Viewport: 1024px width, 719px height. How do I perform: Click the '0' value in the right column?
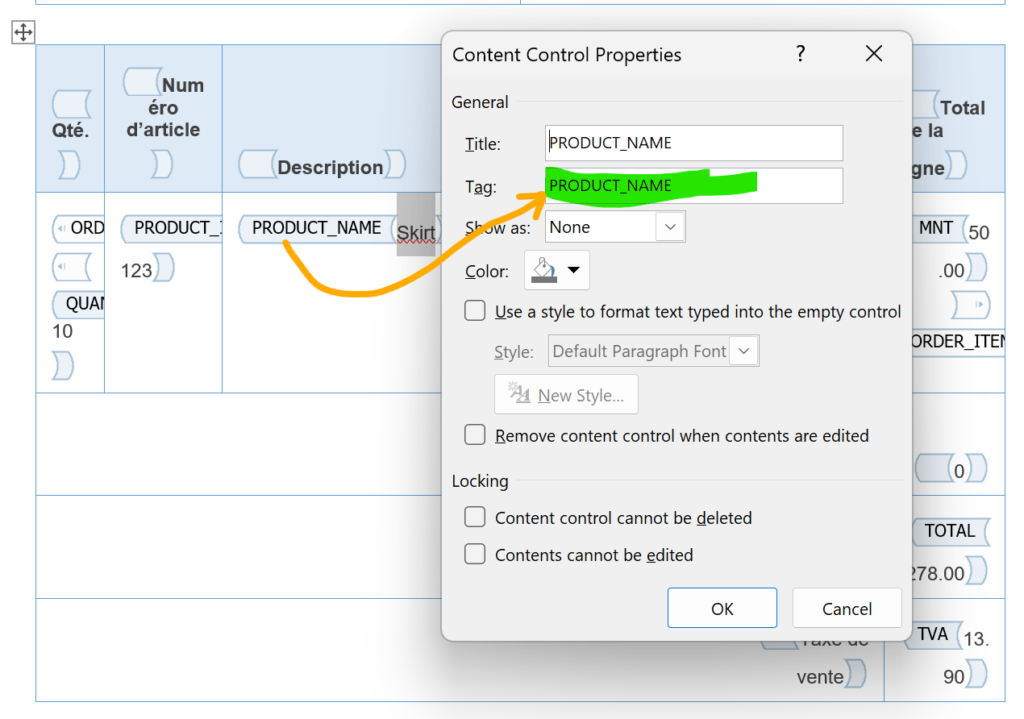959,471
